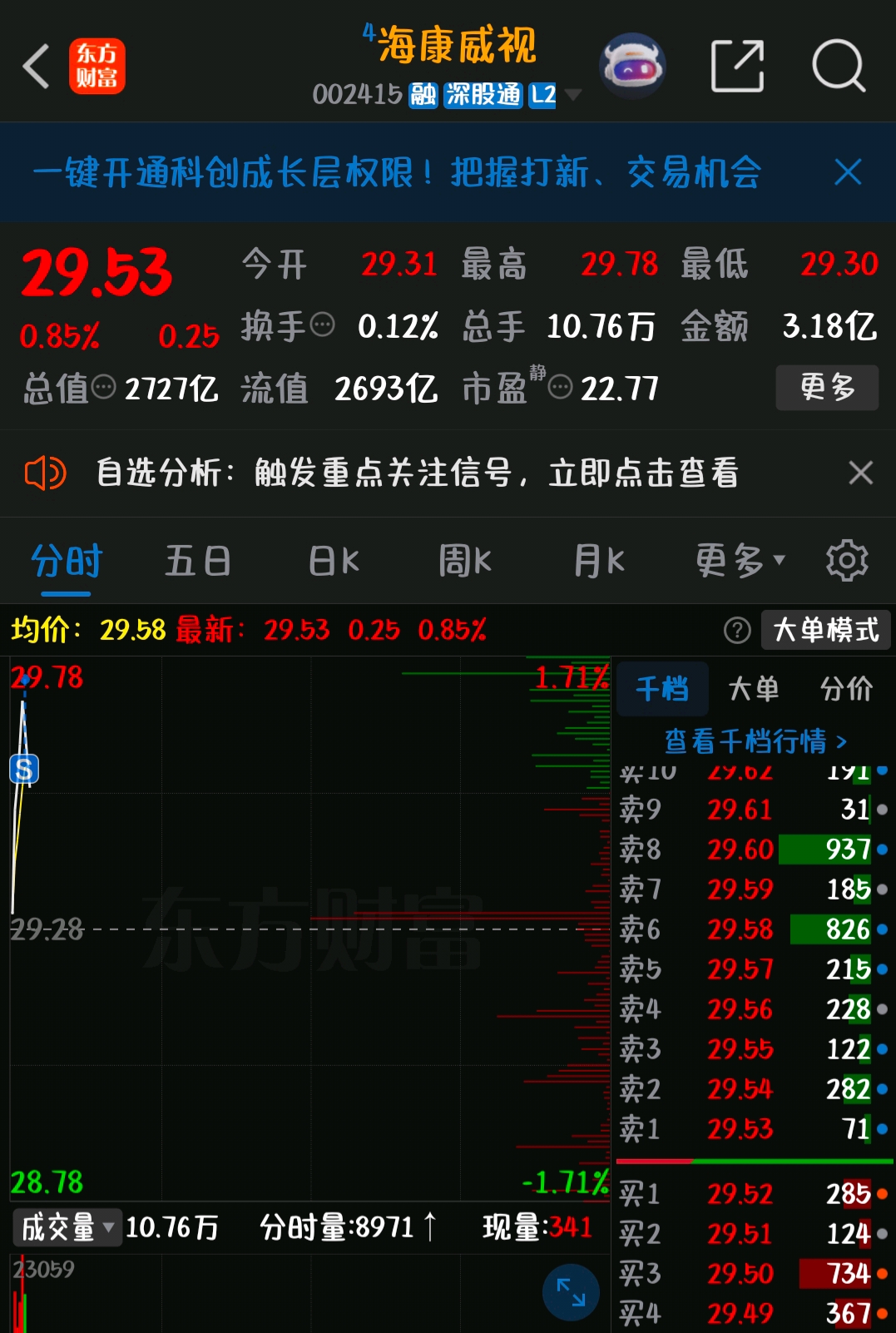Open the 更多 chart period dropdown
This screenshot has height=1333, width=896.
pos(740,561)
